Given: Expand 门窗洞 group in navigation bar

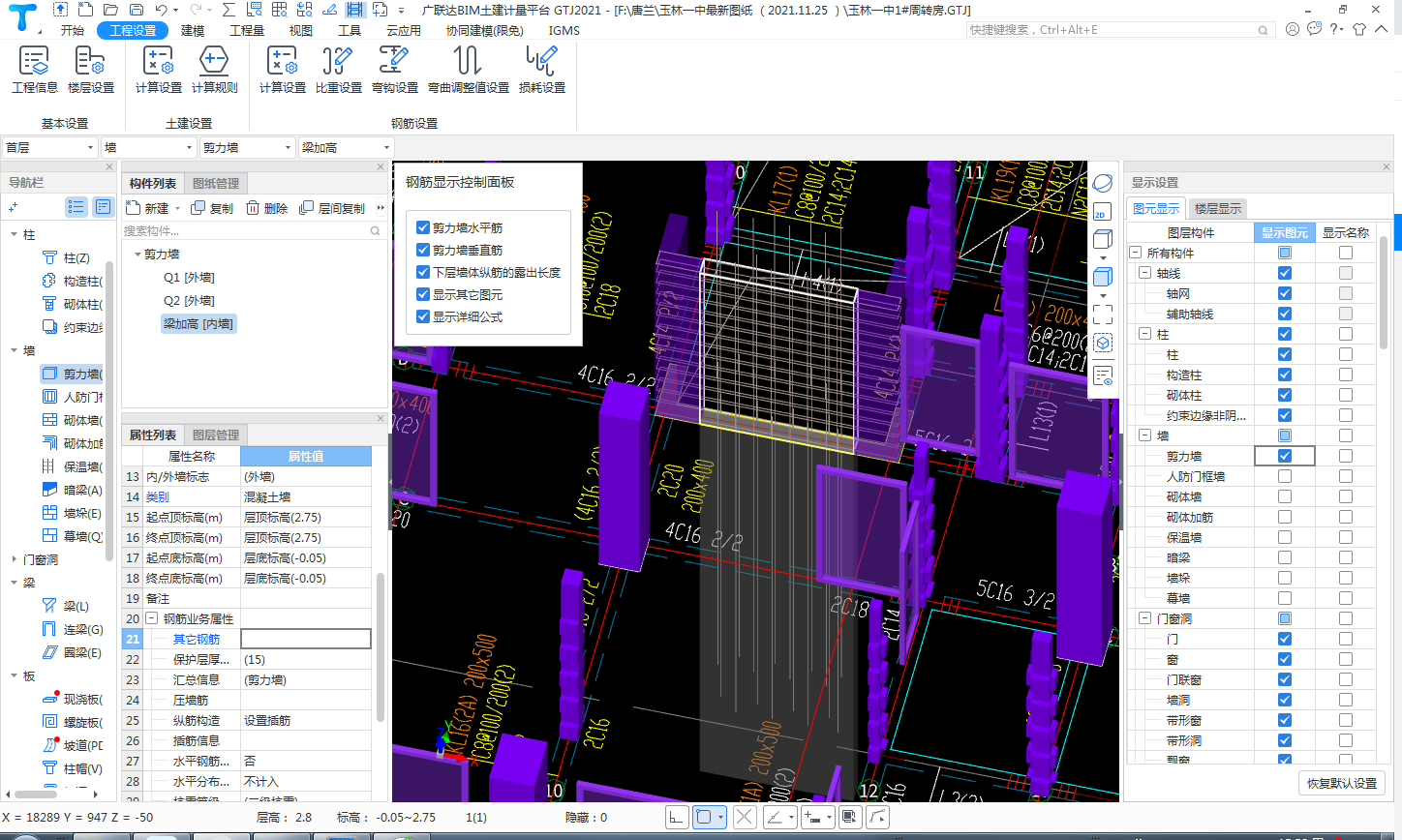Looking at the screenshot, I should [x=14, y=559].
